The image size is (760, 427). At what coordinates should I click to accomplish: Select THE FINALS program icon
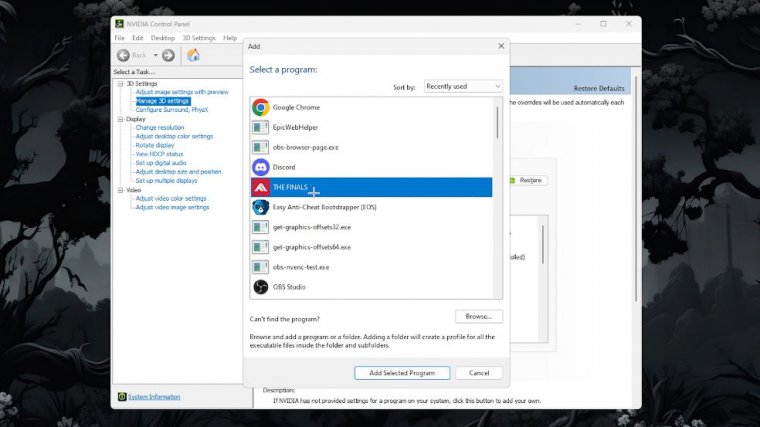[260, 187]
